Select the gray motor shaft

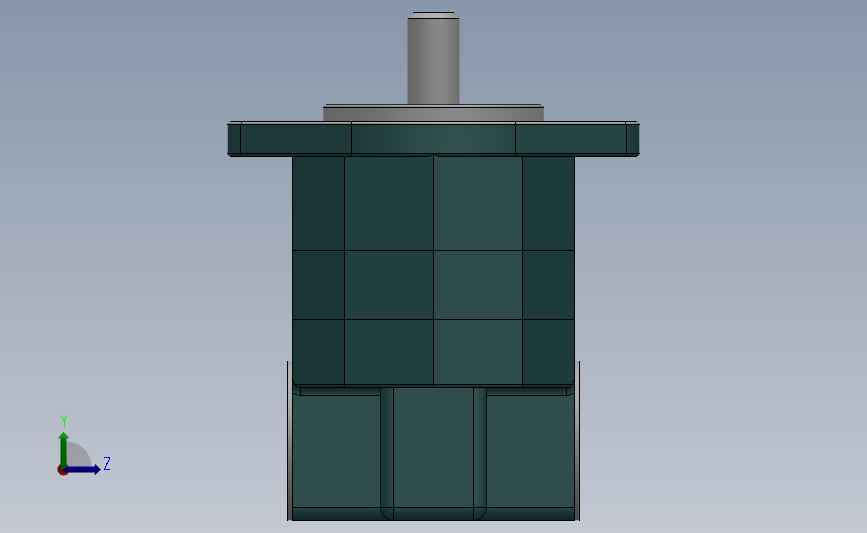tap(434, 58)
